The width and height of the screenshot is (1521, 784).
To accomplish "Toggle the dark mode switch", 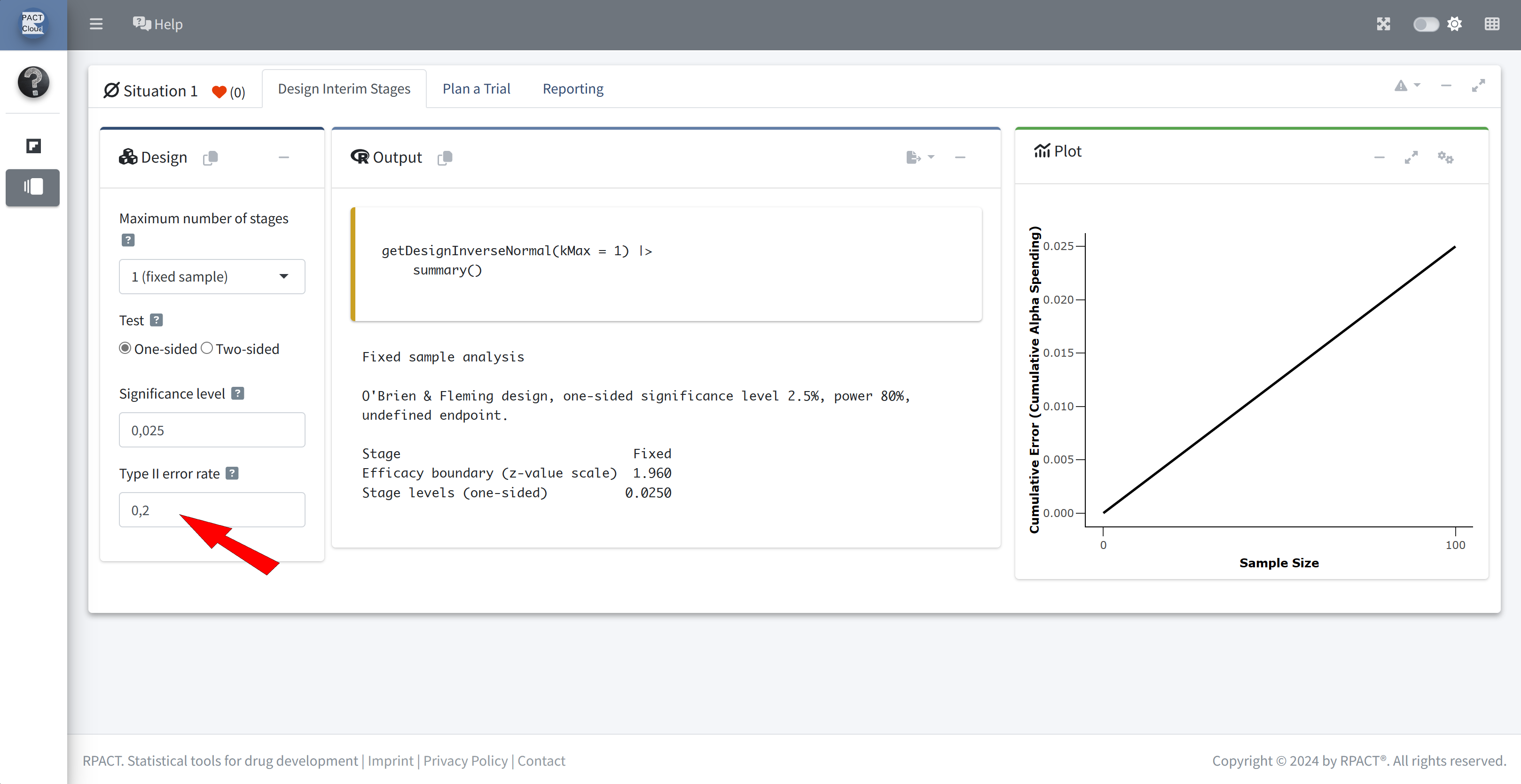I will point(1425,24).
